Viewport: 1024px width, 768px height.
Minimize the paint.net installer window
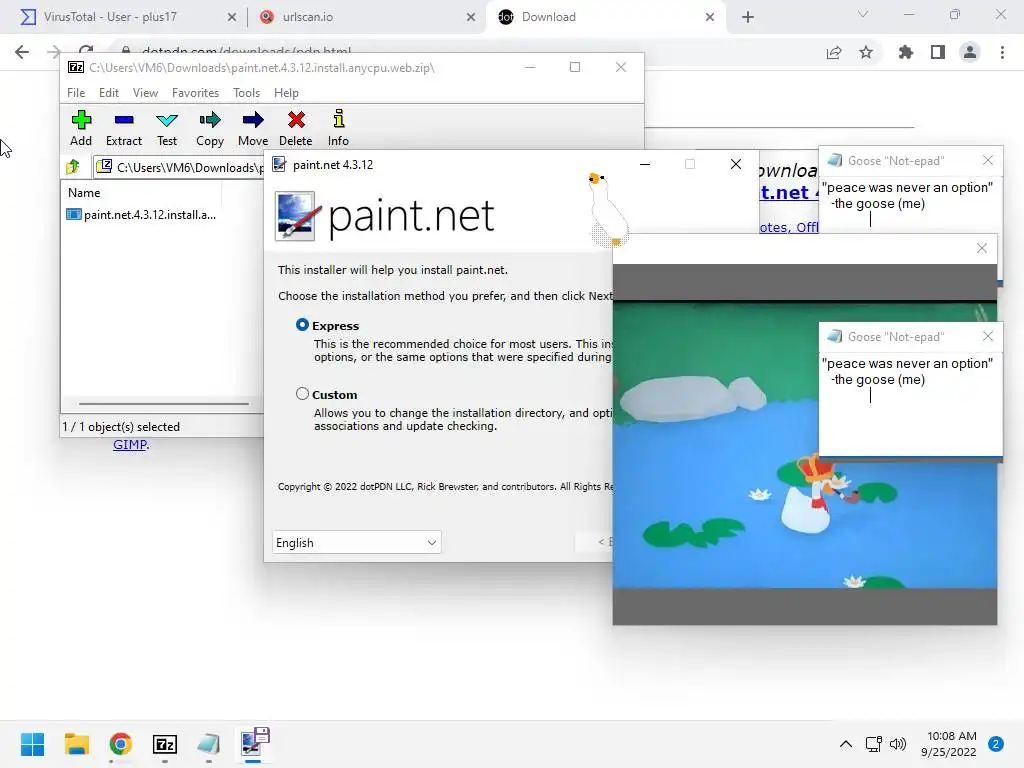645,164
